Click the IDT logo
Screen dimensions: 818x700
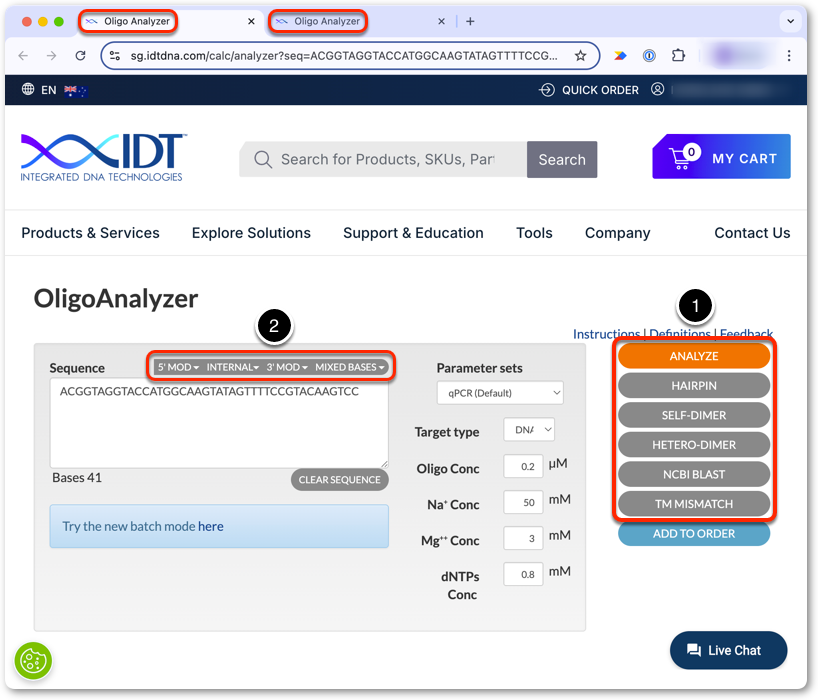click(x=102, y=158)
